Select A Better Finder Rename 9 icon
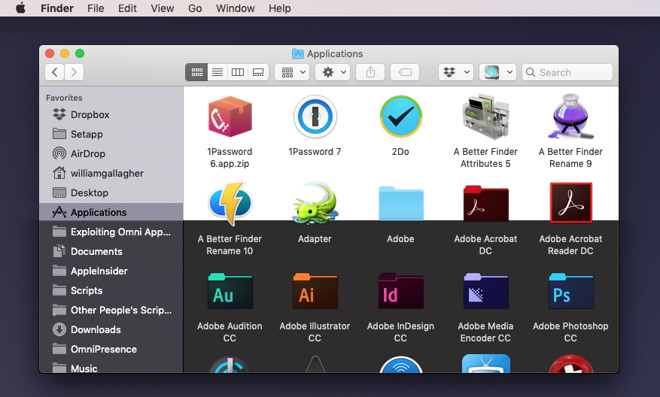 point(570,116)
